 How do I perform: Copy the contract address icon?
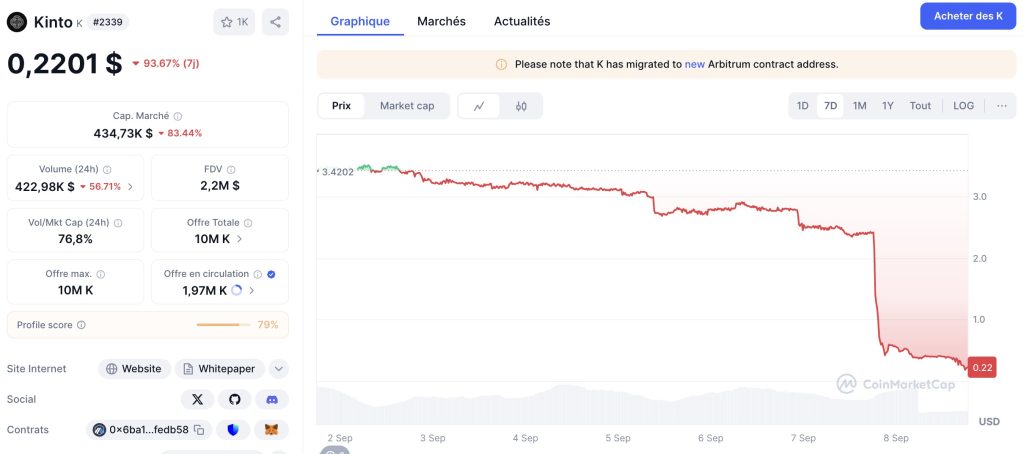pos(199,430)
